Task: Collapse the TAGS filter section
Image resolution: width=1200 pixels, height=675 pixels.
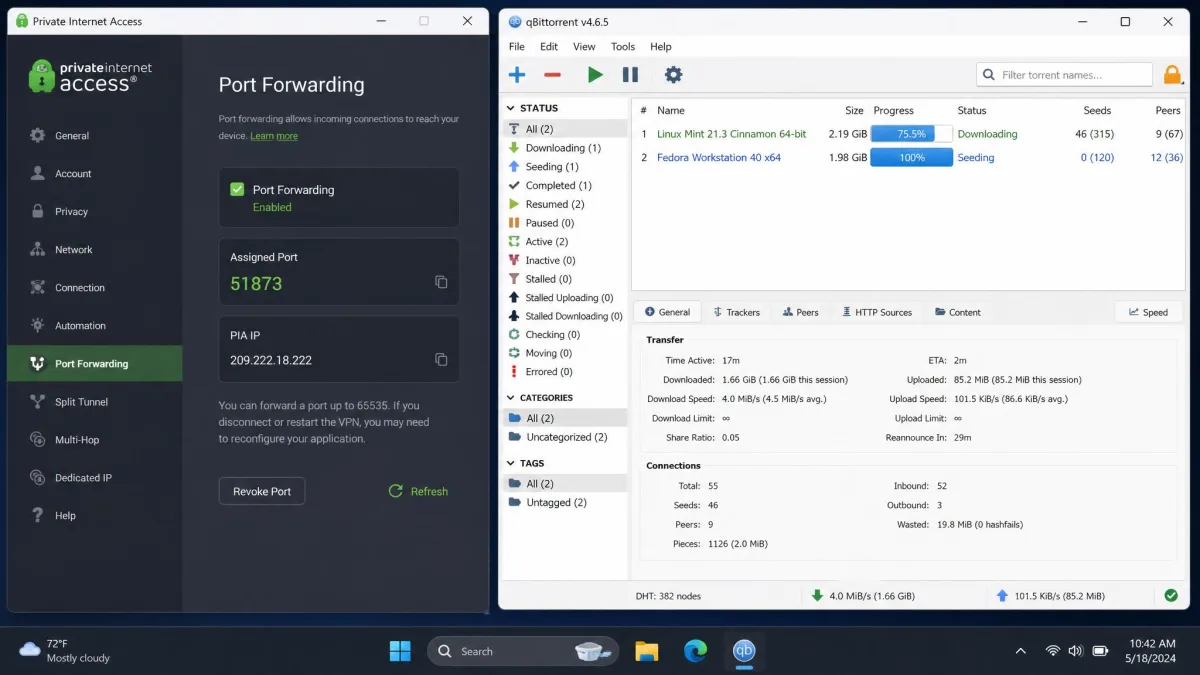Action: coord(511,464)
